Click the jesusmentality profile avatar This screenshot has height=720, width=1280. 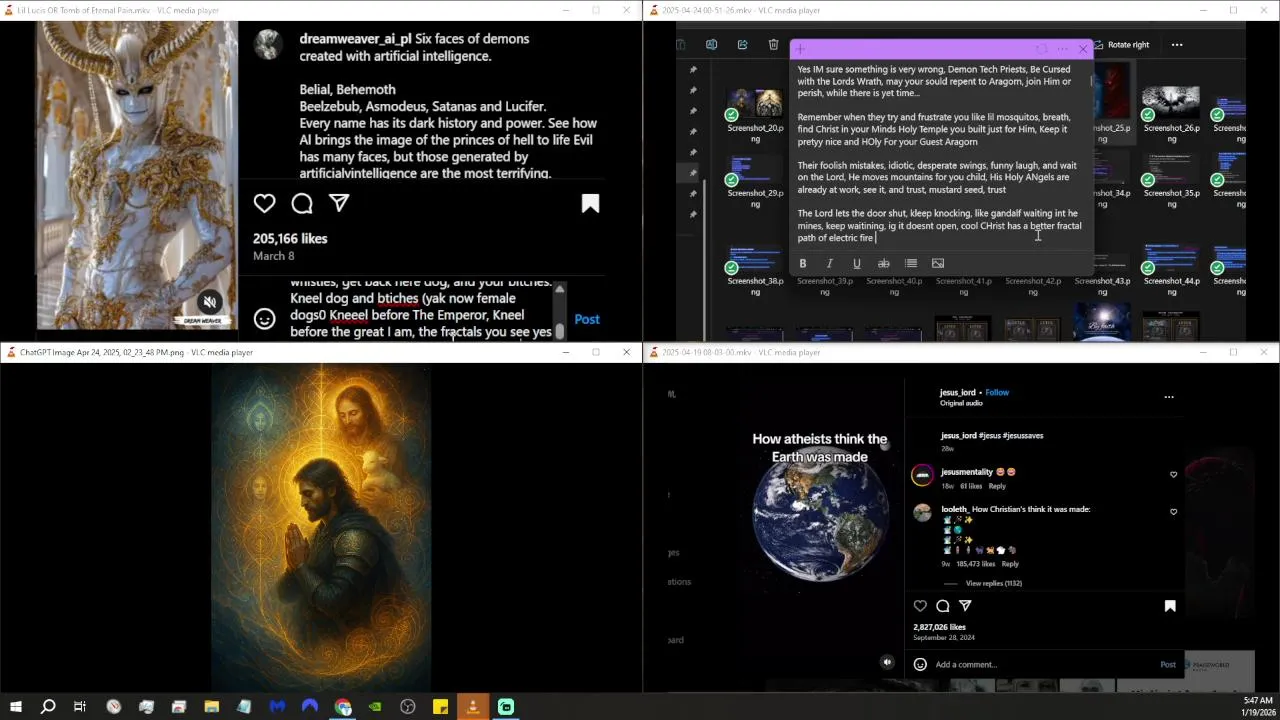point(922,476)
